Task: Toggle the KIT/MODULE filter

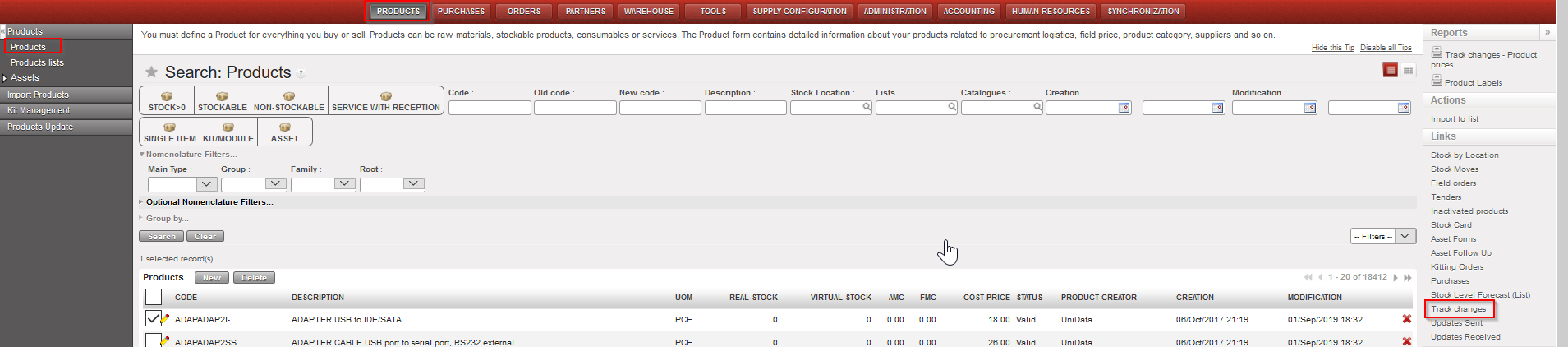Action: point(228,132)
